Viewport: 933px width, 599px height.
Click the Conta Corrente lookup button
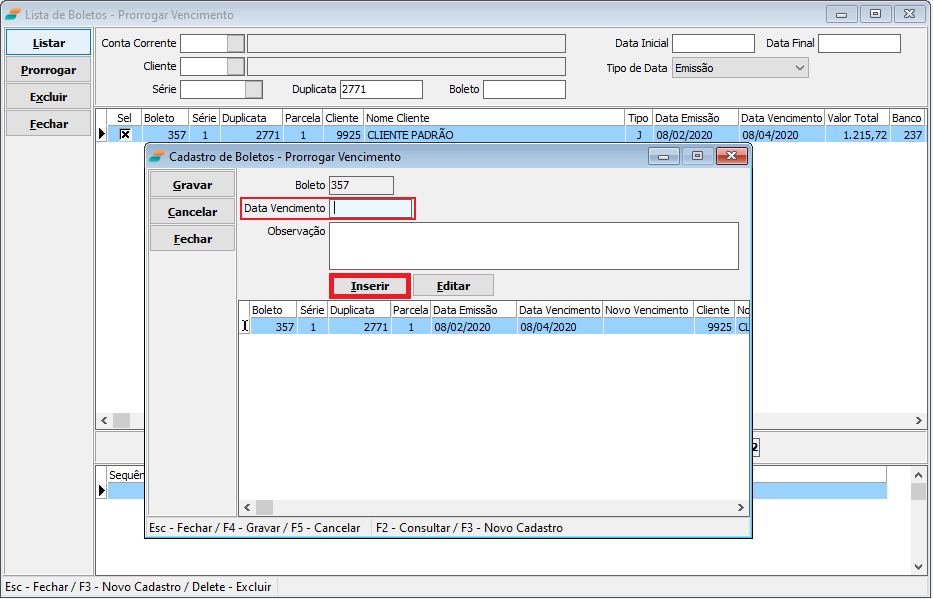tap(235, 43)
